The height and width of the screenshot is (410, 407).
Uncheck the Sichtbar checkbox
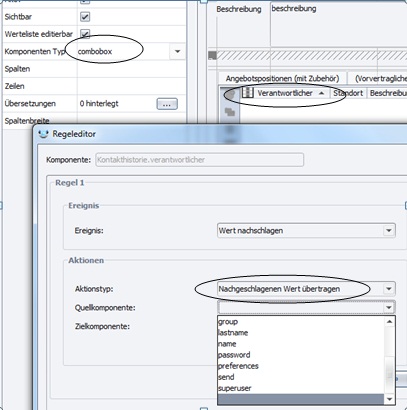(85, 17)
